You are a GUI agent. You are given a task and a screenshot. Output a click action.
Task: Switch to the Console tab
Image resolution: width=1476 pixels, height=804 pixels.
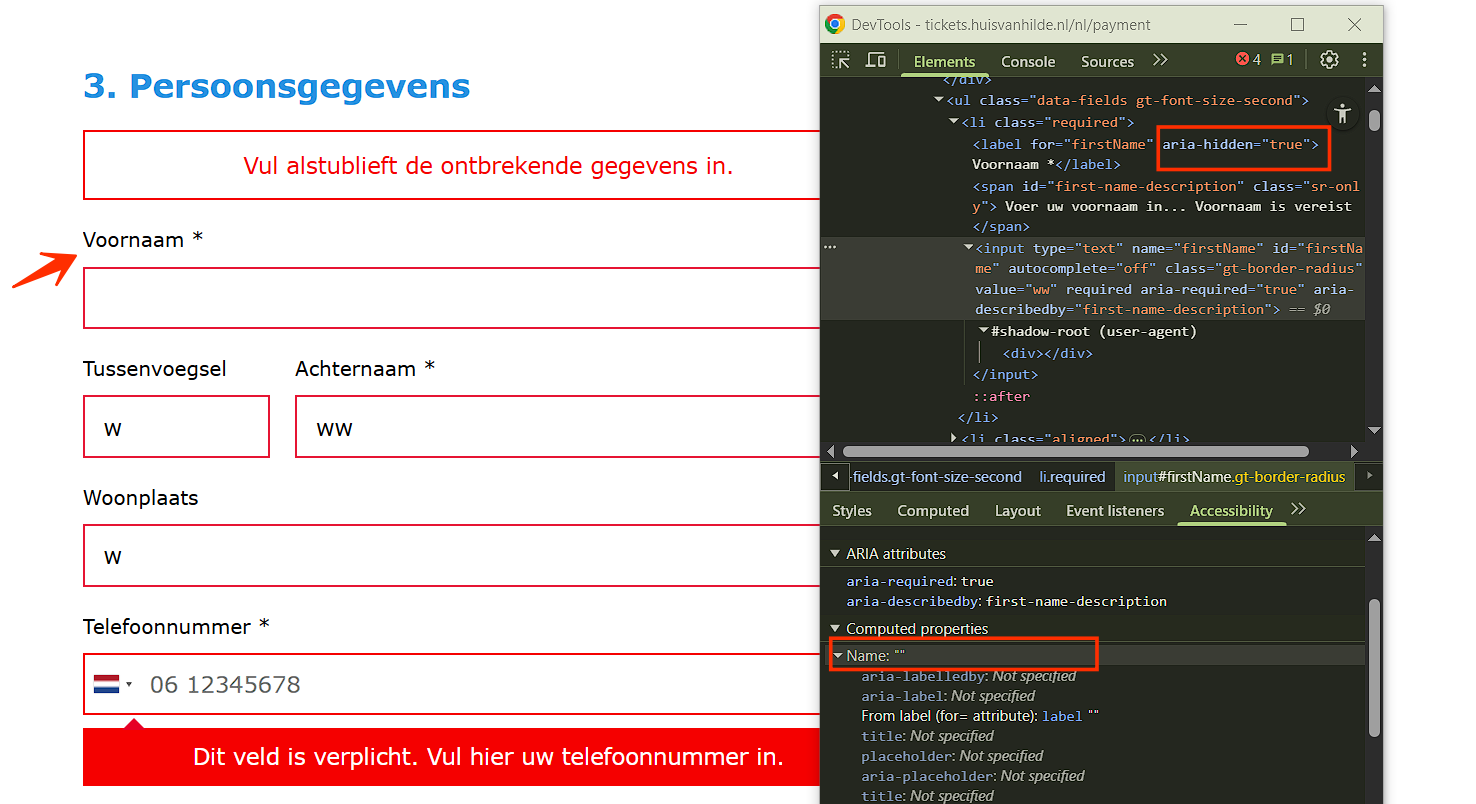(x=1028, y=61)
